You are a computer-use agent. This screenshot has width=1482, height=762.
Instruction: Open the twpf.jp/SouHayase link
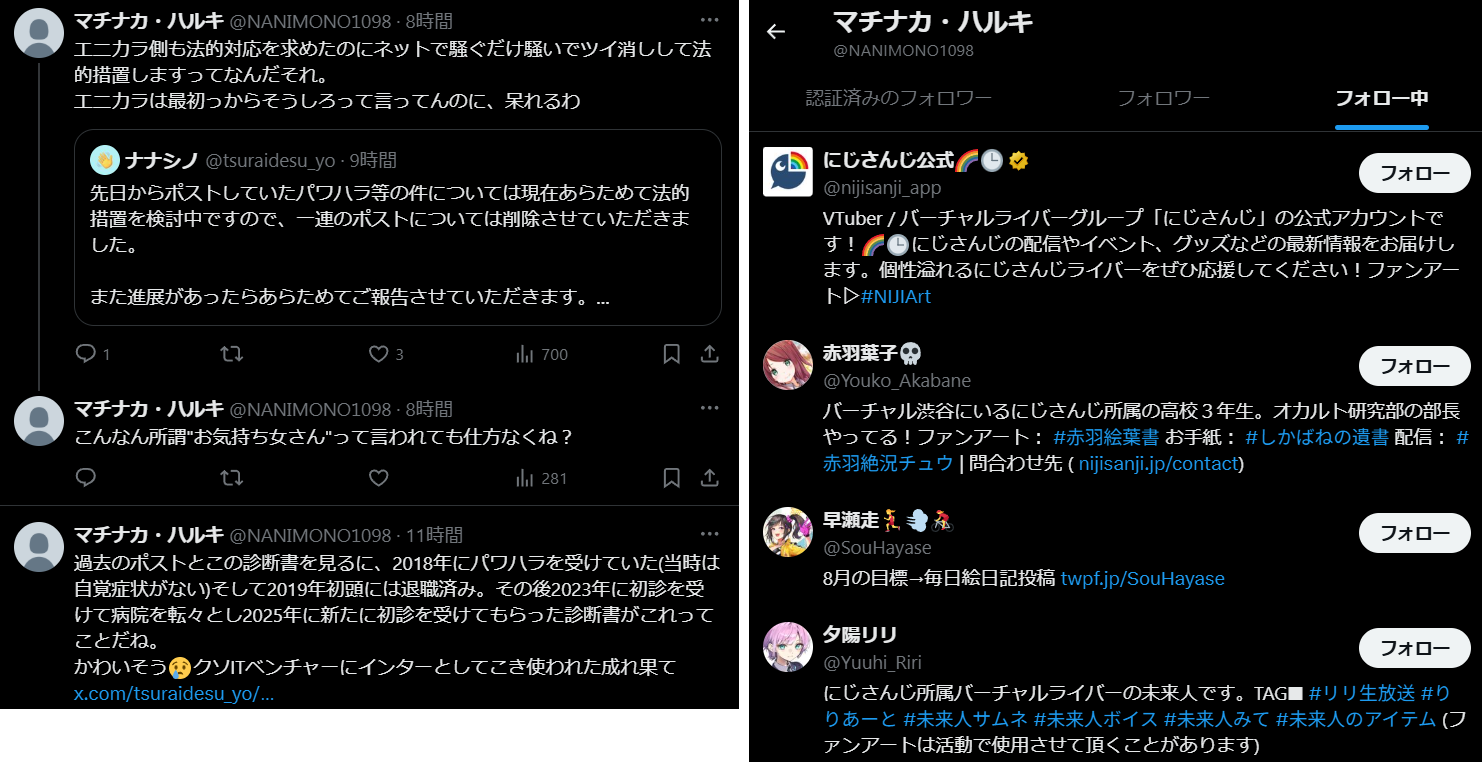pyautogui.click(x=1142, y=579)
